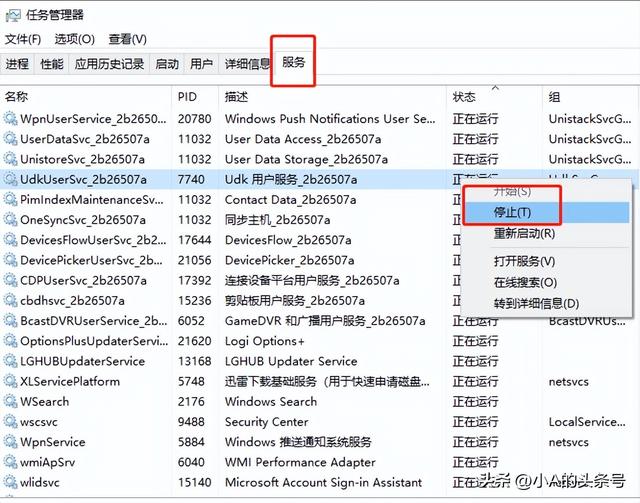Click the gear icon beside DevicePickerUserSvc
640x503 pixels.
click(11, 260)
